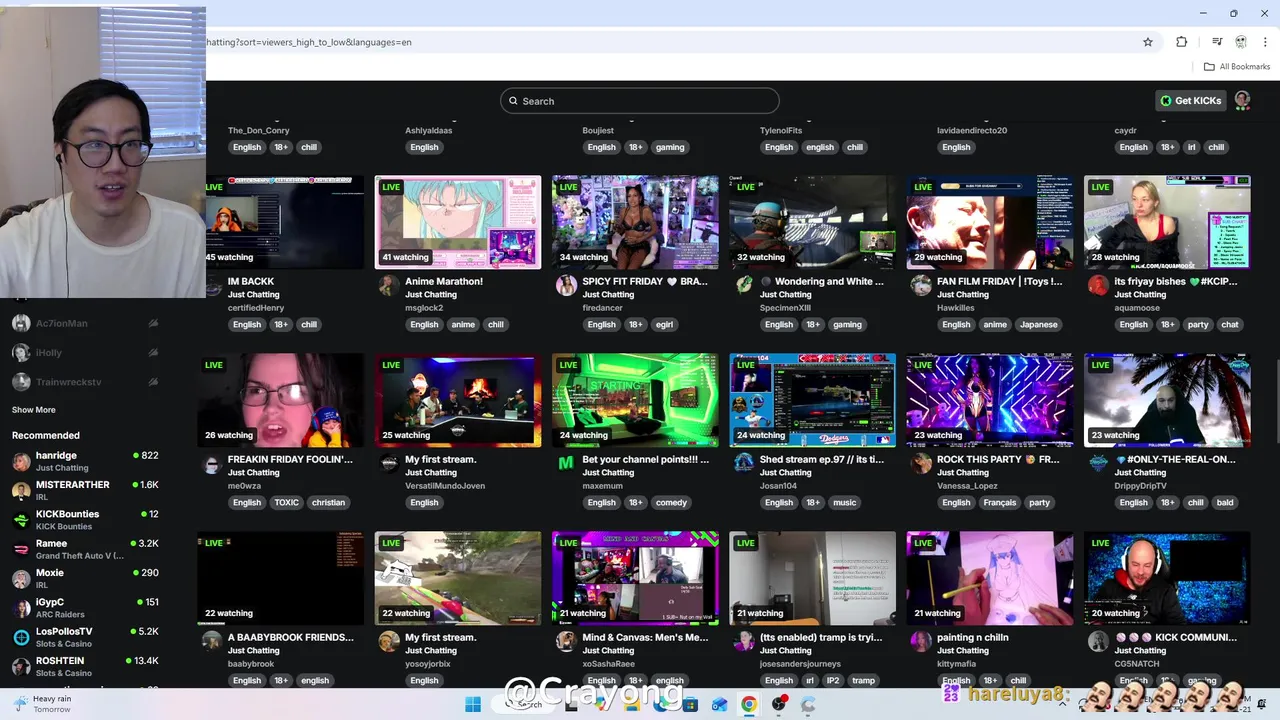Open Moxie IRL in Recommended
The image size is (1280, 720).
tap(85, 578)
